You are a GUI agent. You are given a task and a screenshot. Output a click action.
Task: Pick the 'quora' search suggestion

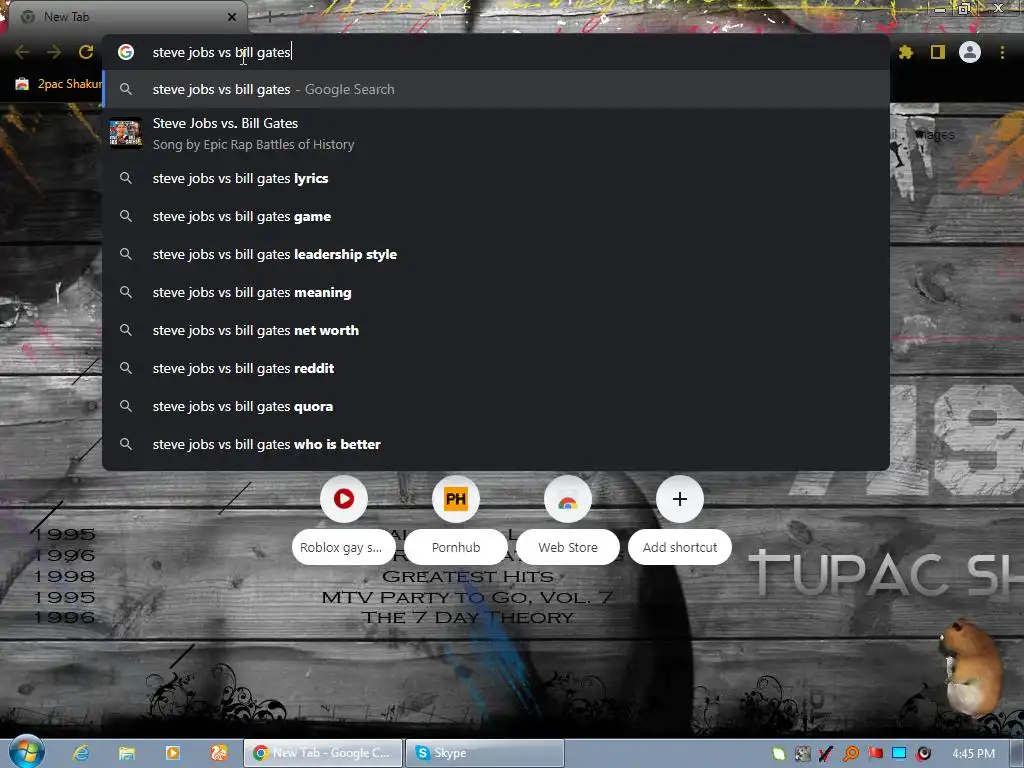pos(496,406)
